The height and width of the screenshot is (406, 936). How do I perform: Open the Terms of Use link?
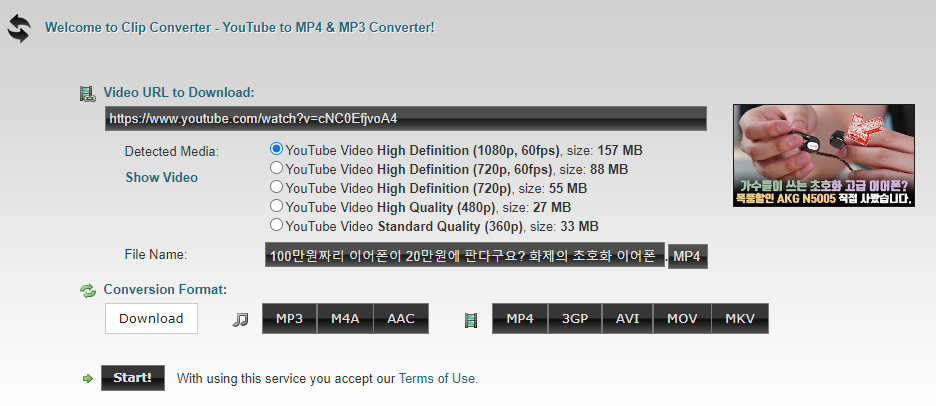pyautogui.click(x=438, y=378)
